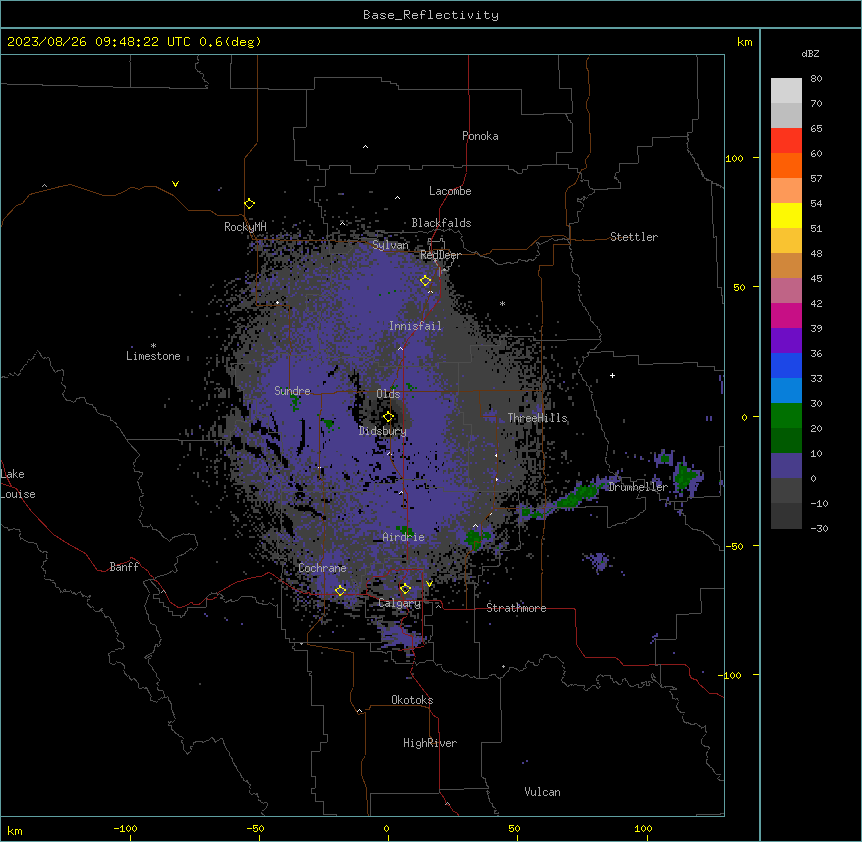862x842 pixels.
Task: Click the yellow V marker northeast of Calgary
Action: [x=429, y=584]
